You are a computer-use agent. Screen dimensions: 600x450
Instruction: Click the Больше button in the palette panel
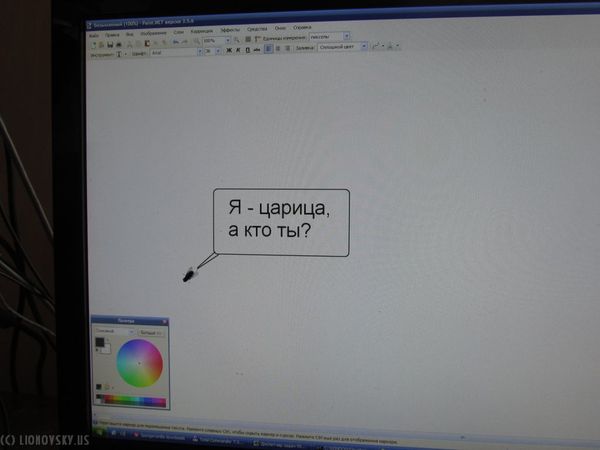tap(150, 331)
